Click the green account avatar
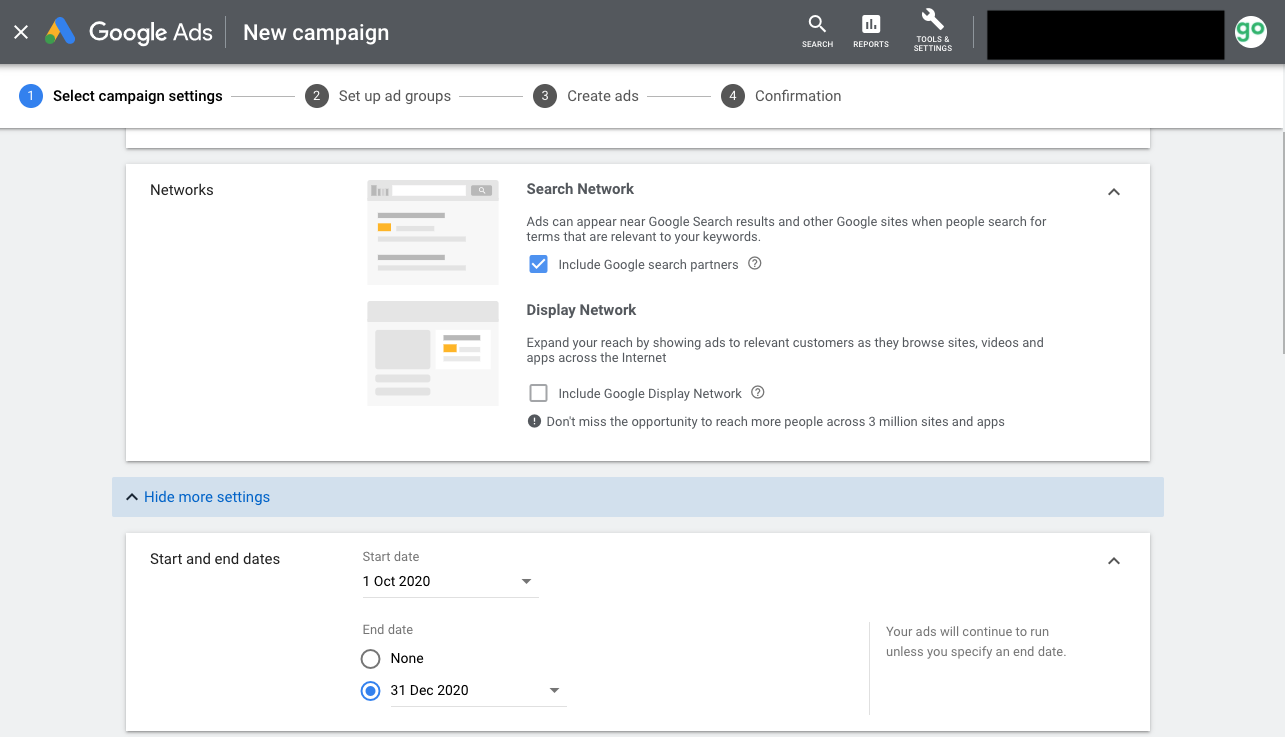This screenshot has width=1285, height=737. click(1250, 31)
